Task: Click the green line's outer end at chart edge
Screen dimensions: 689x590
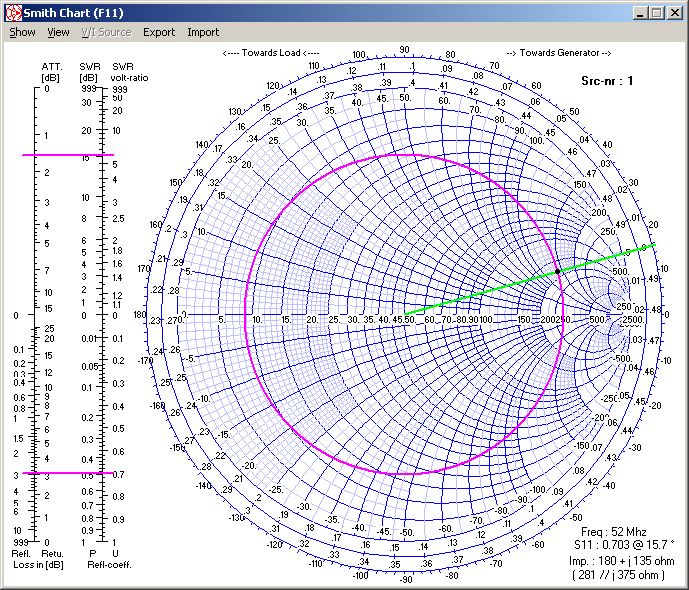Action: [654, 244]
